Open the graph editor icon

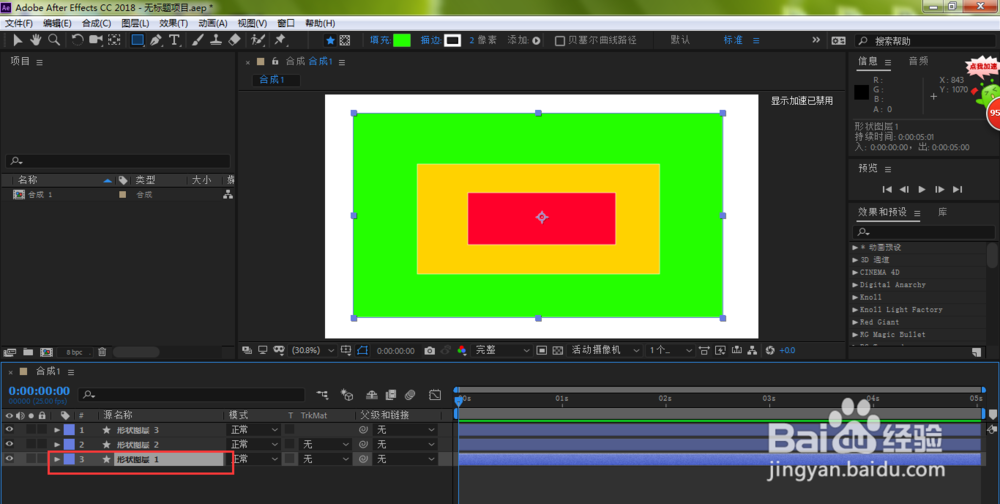tap(435, 396)
